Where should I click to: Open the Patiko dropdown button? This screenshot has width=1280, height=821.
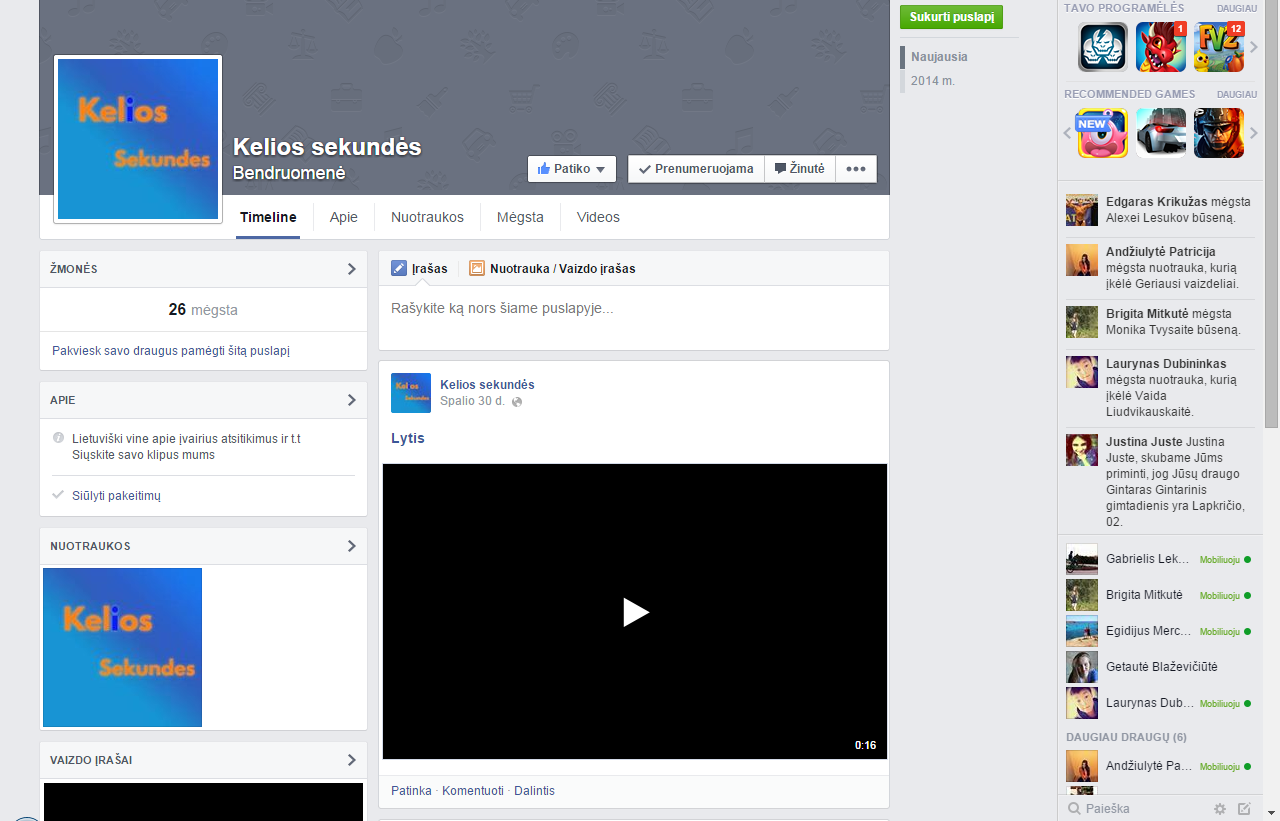point(572,169)
